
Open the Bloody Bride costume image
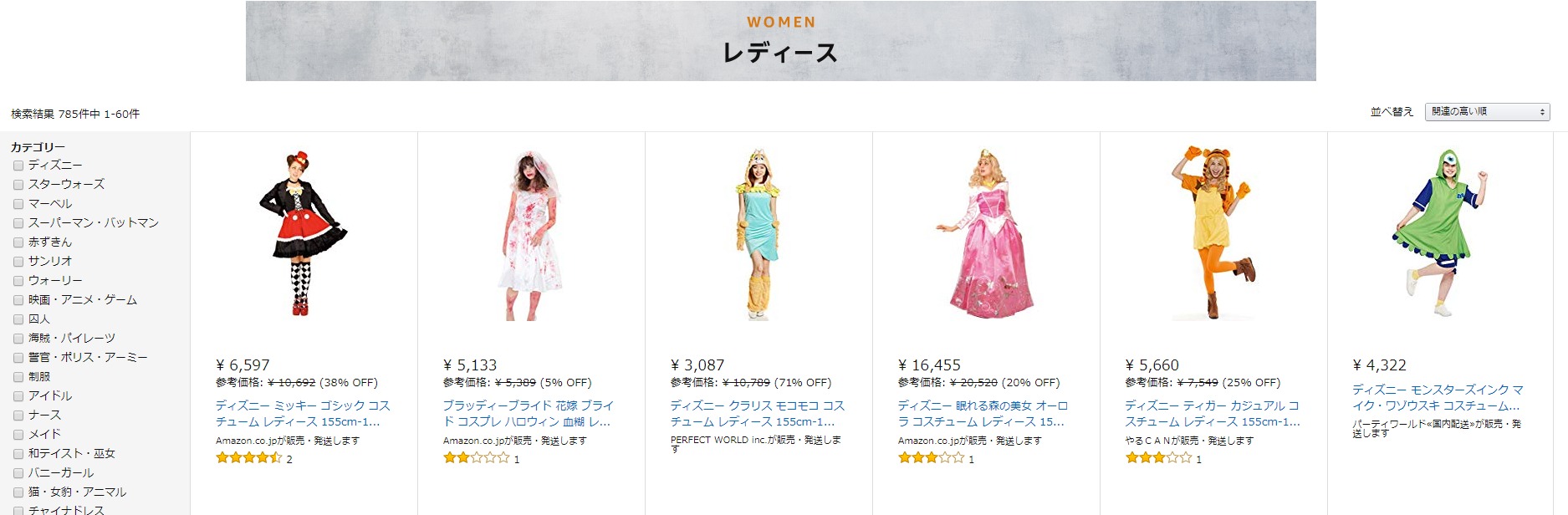(x=530, y=236)
